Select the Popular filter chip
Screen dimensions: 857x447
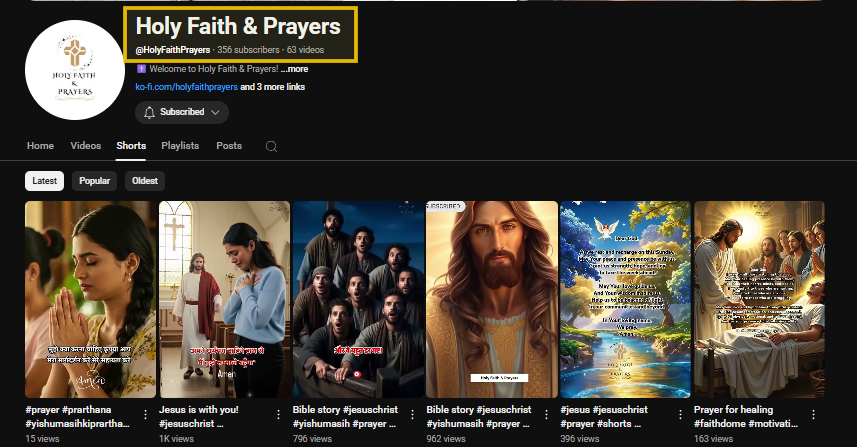point(95,181)
